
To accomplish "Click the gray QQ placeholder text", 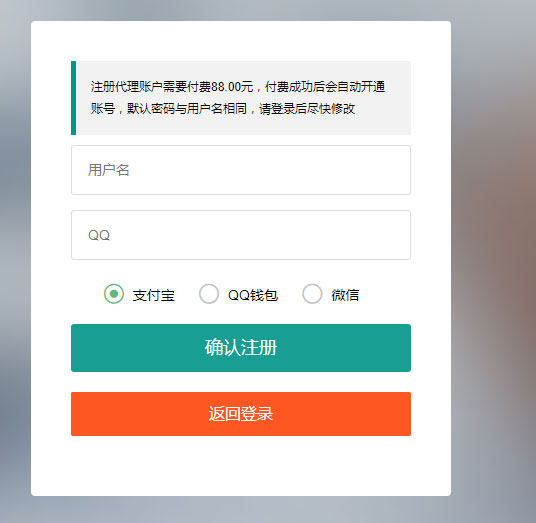I will tap(99, 235).
